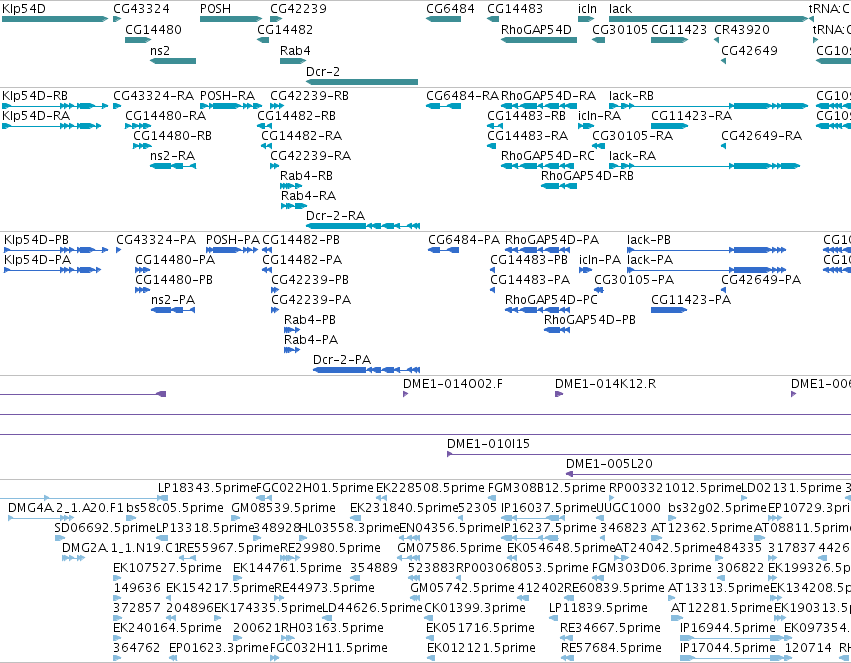Click the EK051716.5prime EST label

pyautogui.click(x=481, y=628)
